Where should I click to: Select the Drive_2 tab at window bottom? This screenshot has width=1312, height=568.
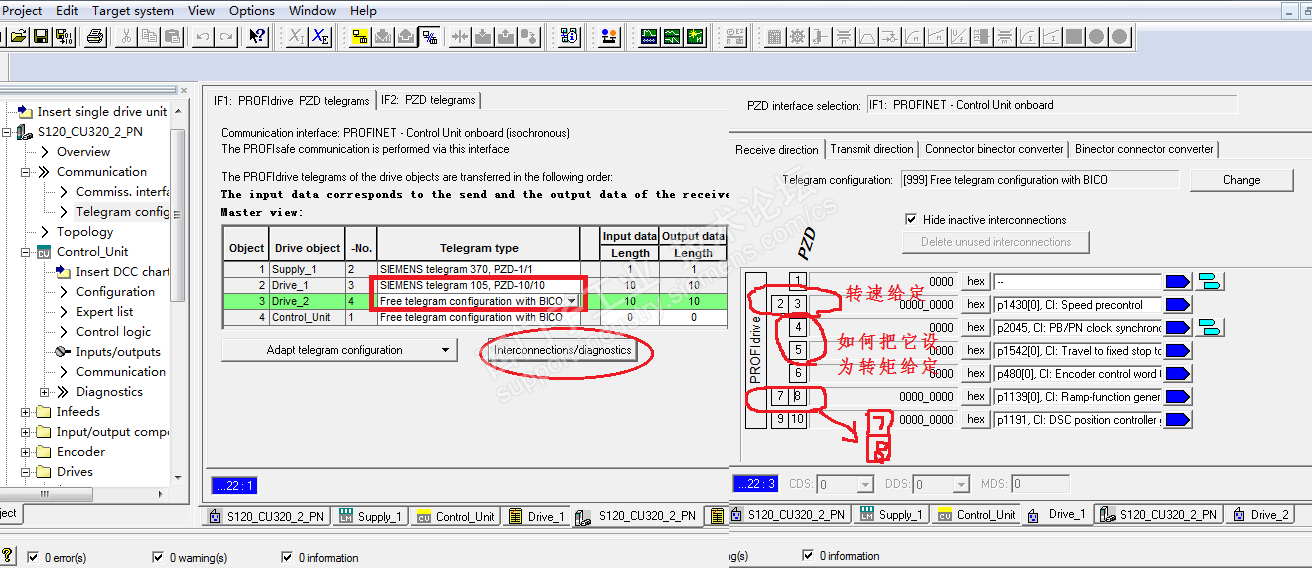pos(1260,515)
